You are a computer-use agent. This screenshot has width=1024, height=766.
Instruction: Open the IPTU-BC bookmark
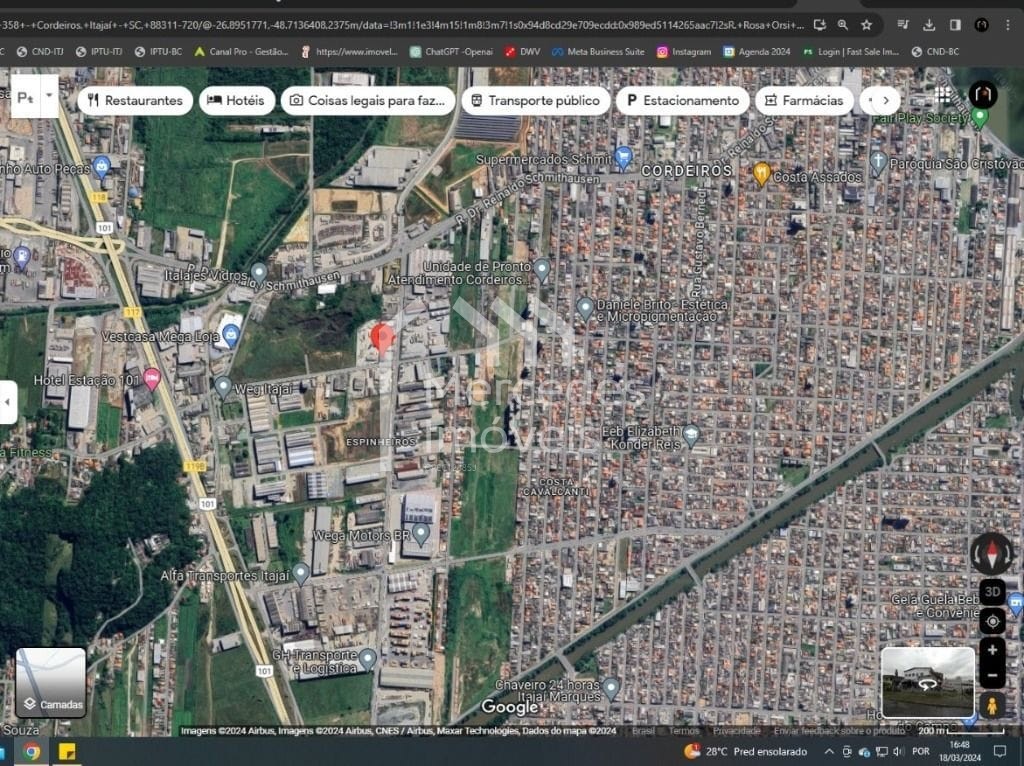point(158,52)
